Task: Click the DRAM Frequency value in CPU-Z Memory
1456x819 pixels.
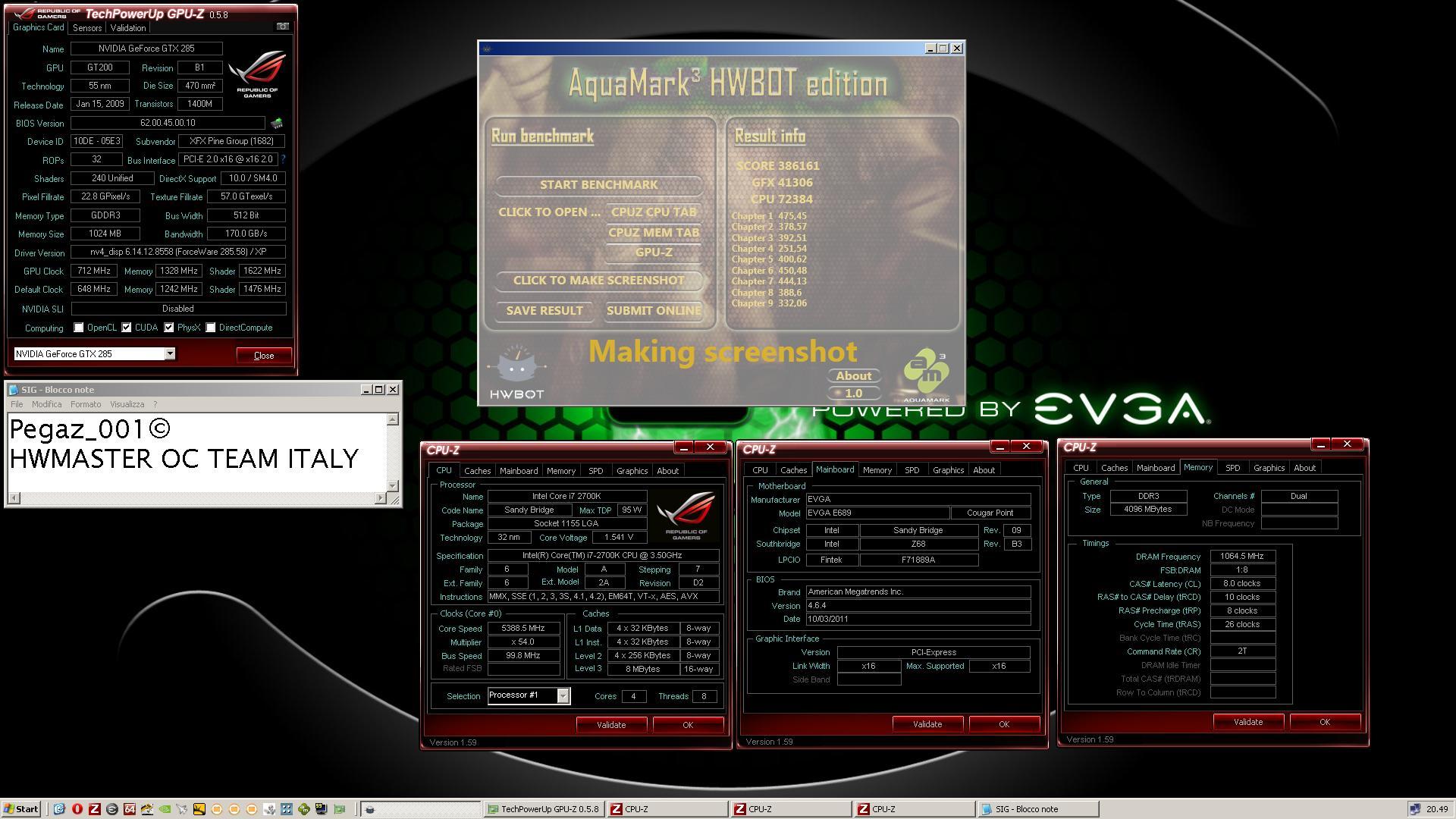Action: (1242, 557)
